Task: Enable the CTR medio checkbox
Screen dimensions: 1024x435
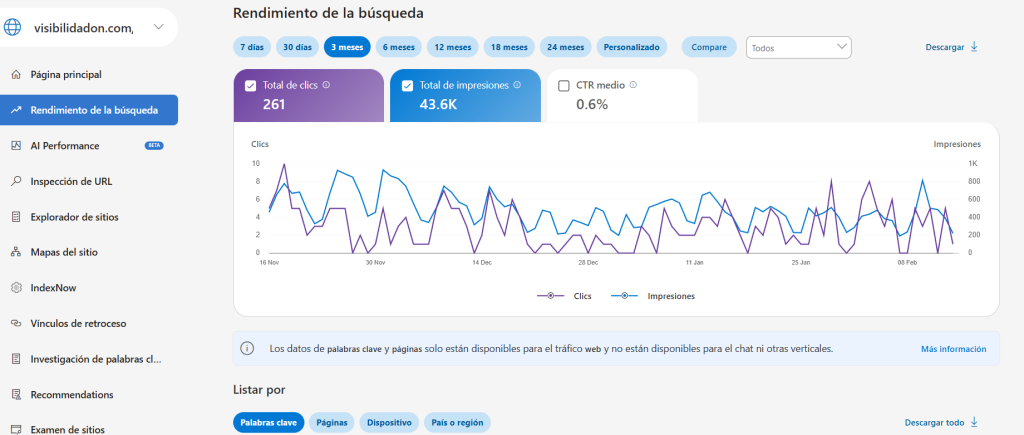Action: pyautogui.click(x=564, y=86)
